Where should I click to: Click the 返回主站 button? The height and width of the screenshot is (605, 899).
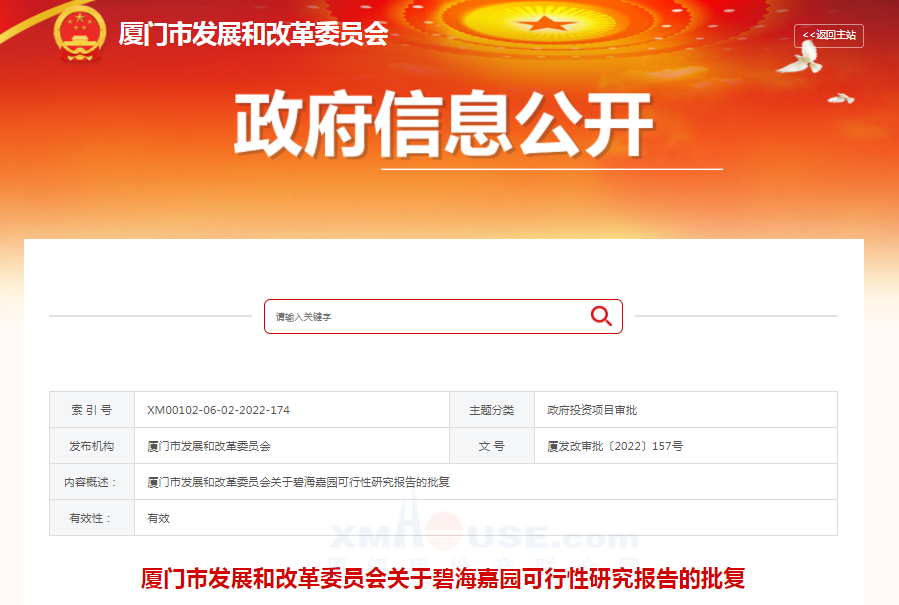pyautogui.click(x=828, y=36)
